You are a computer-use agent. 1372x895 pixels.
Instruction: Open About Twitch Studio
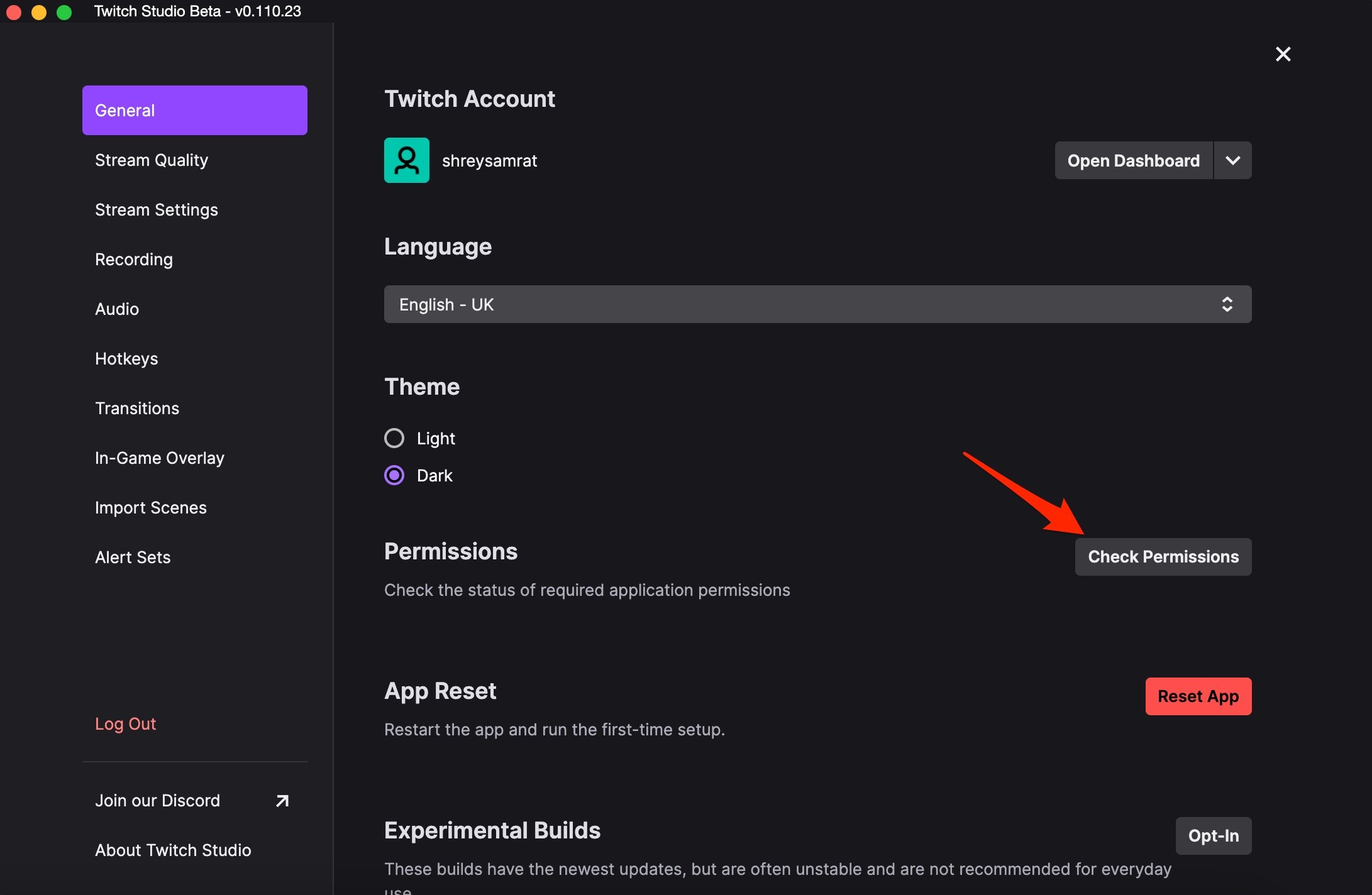click(x=173, y=850)
